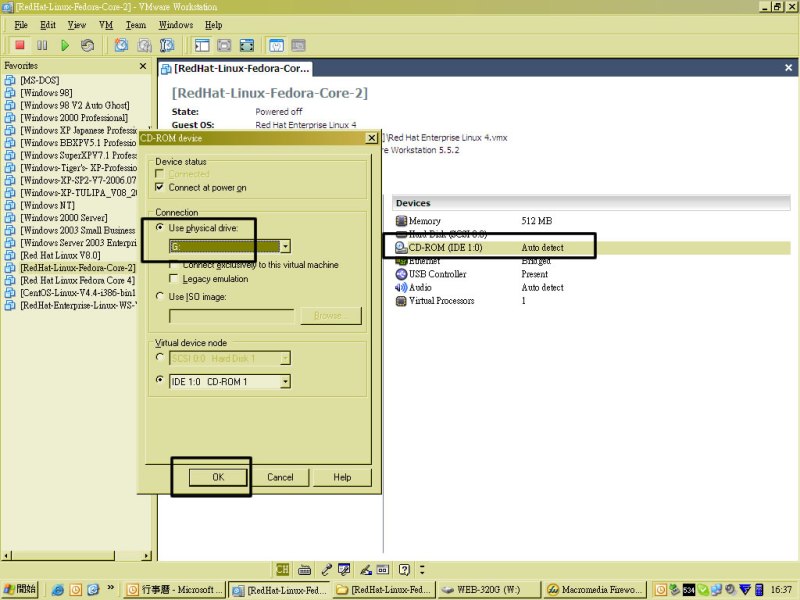This screenshot has width=800, height=600.
Task: Click the USB Controller device icon
Action: [x=401, y=274]
